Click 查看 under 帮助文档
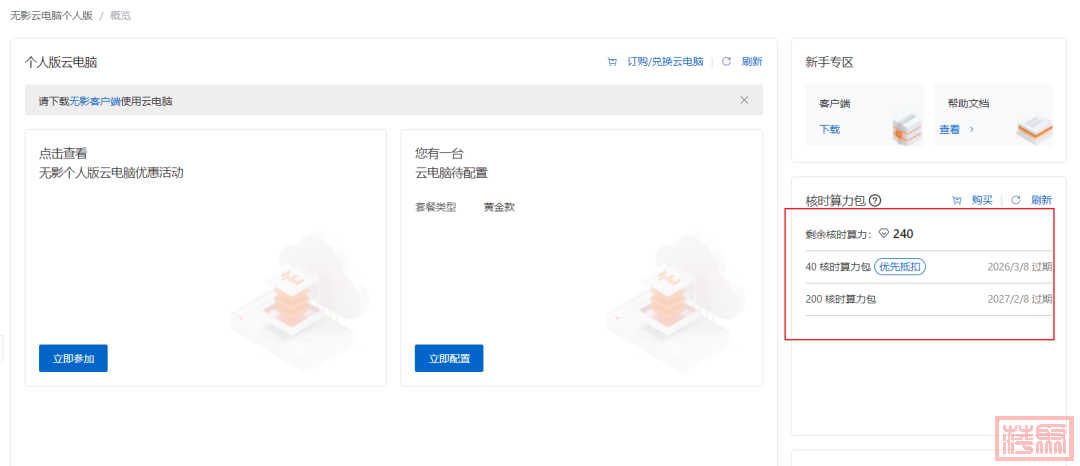The height and width of the screenshot is (466, 1080). pyautogui.click(x=949, y=129)
